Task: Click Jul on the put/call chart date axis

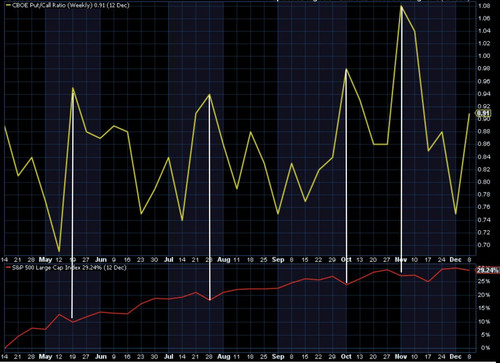Action: point(169,260)
